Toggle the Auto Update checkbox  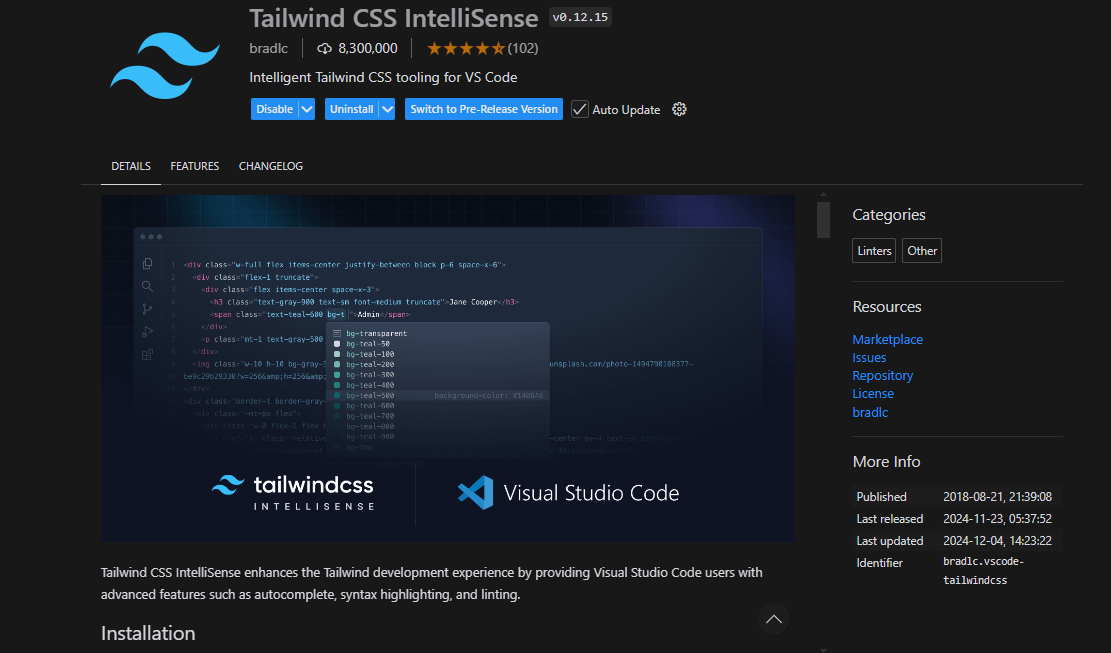click(x=580, y=109)
